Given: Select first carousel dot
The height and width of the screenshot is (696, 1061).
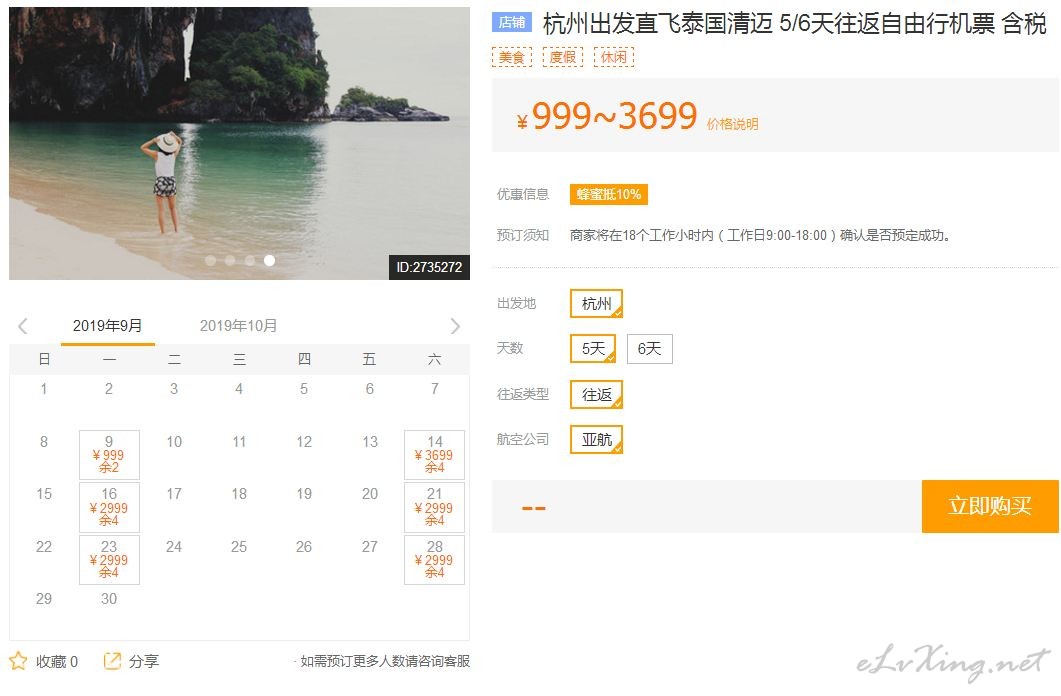Looking at the screenshot, I should [210, 260].
